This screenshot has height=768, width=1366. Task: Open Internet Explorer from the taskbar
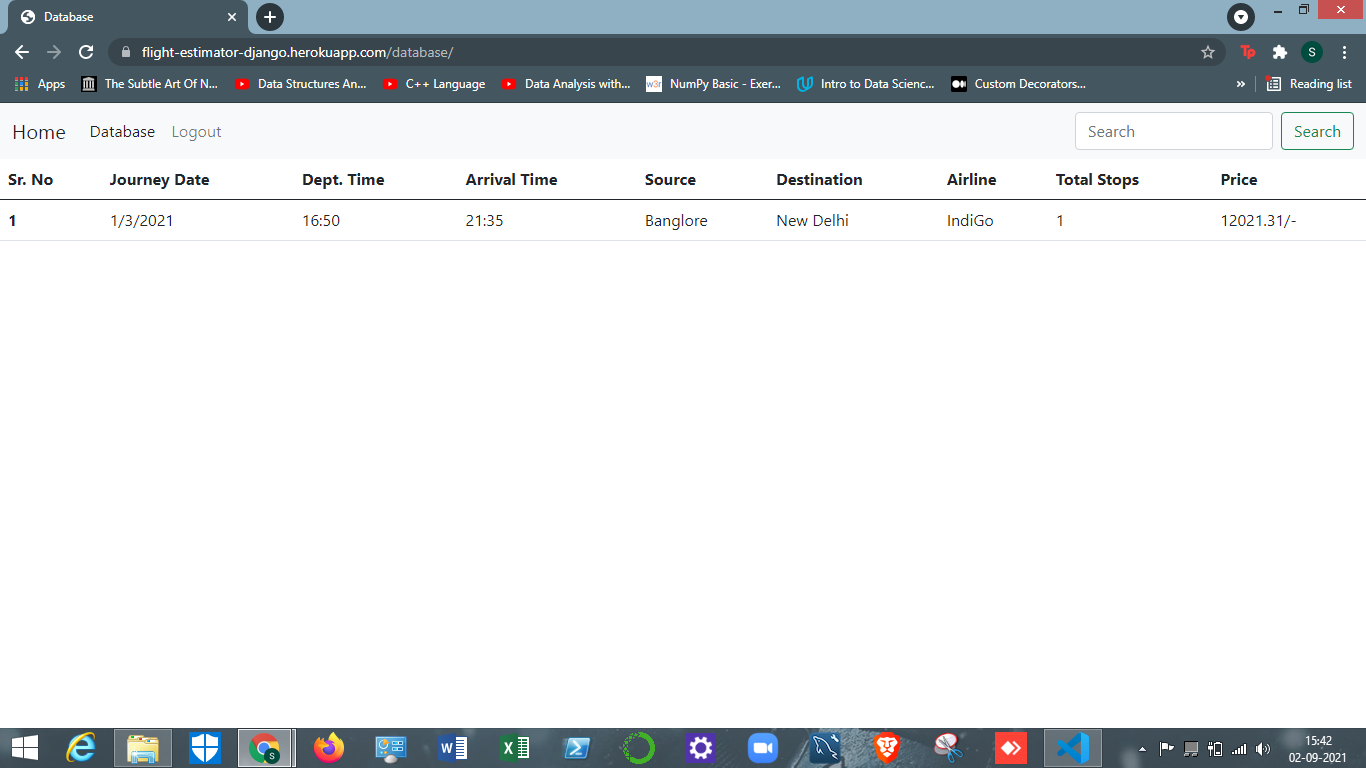(x=81, y=748)
